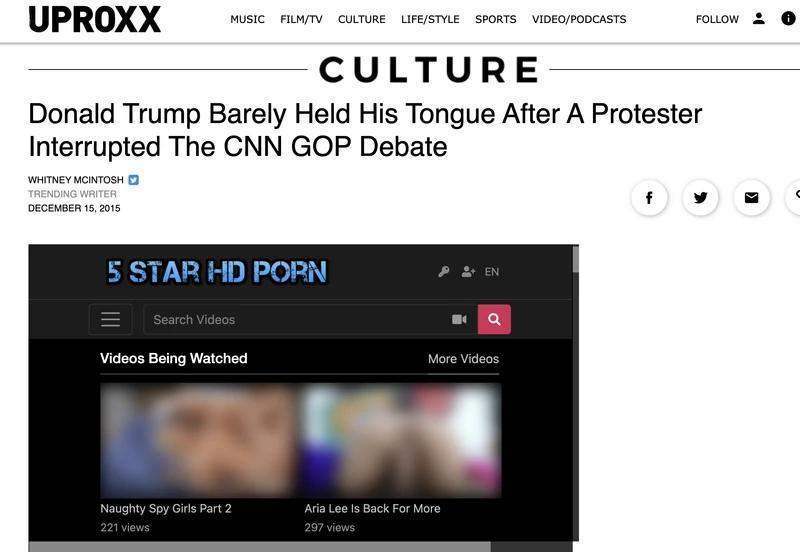The height and width of the screenshot is (552, 800).
Task: Click the UPROXX logo
Action: [x=94, y=19]
